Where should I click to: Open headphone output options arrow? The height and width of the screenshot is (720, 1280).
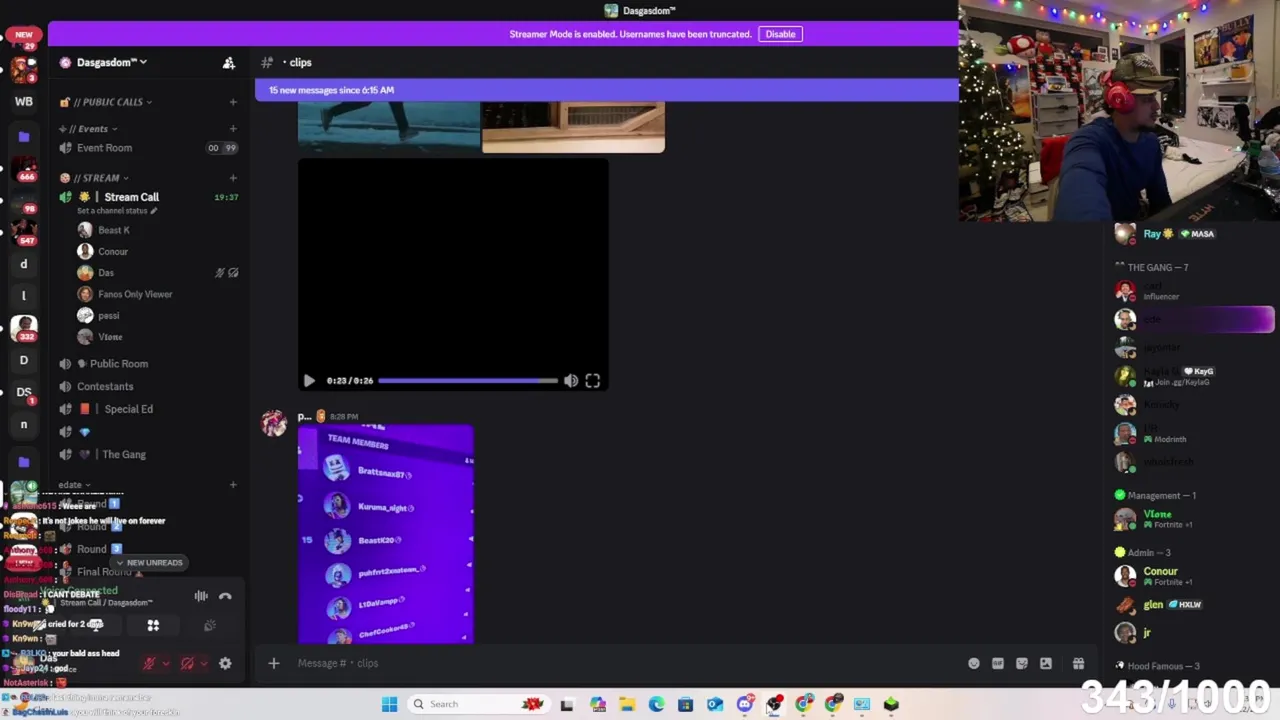(203, 663)
